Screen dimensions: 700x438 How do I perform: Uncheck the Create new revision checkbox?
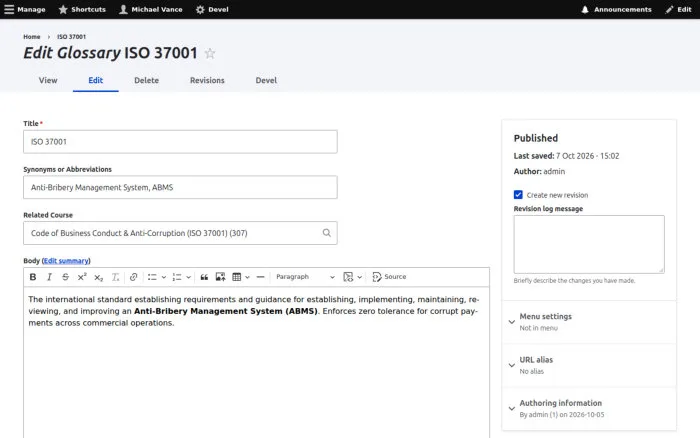point(518,195)
